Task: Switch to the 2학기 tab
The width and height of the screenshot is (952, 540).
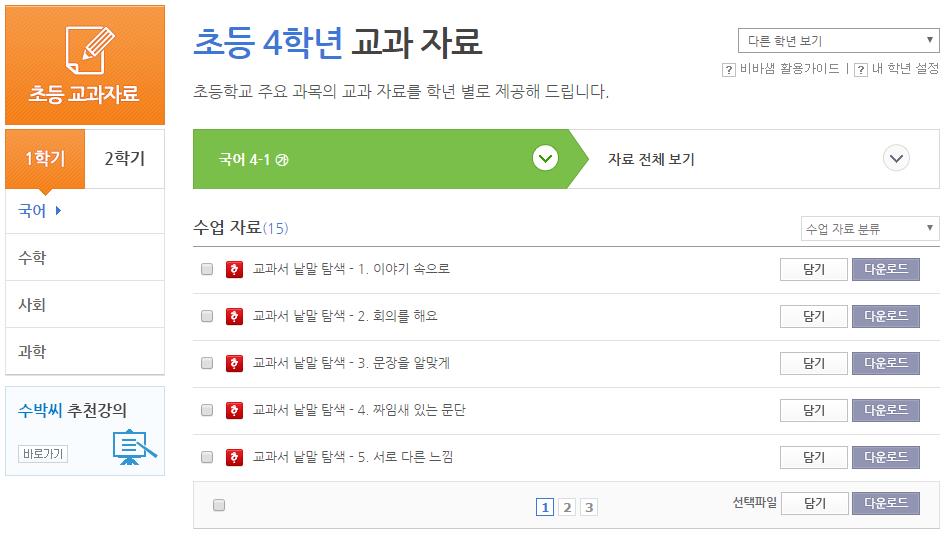Action: pyautogui.click(x=124, y=159)
